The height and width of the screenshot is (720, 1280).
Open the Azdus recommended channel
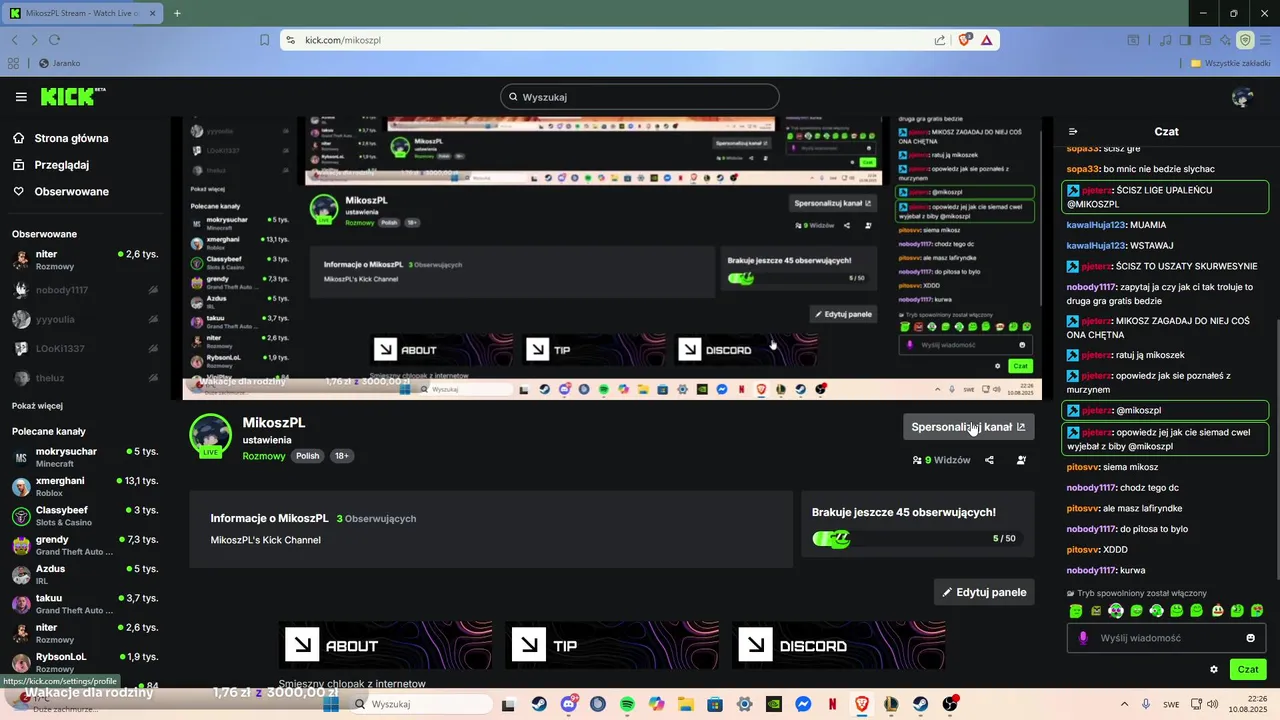point(84,574)
